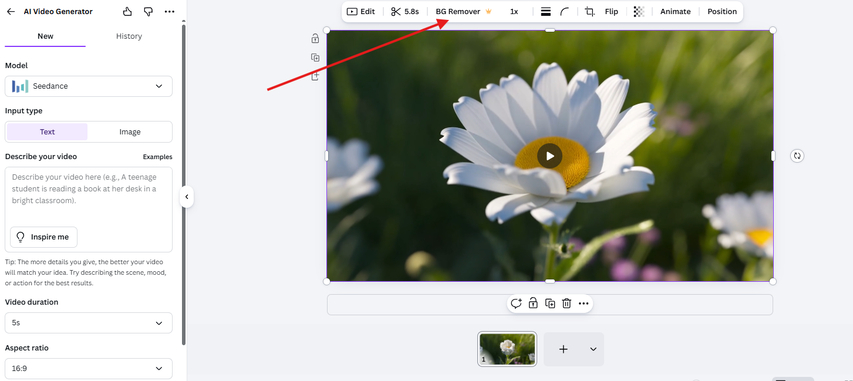Select the page 1 thumbnail
This screenshot has height=381, width=853.
click(x=507, y=349)
